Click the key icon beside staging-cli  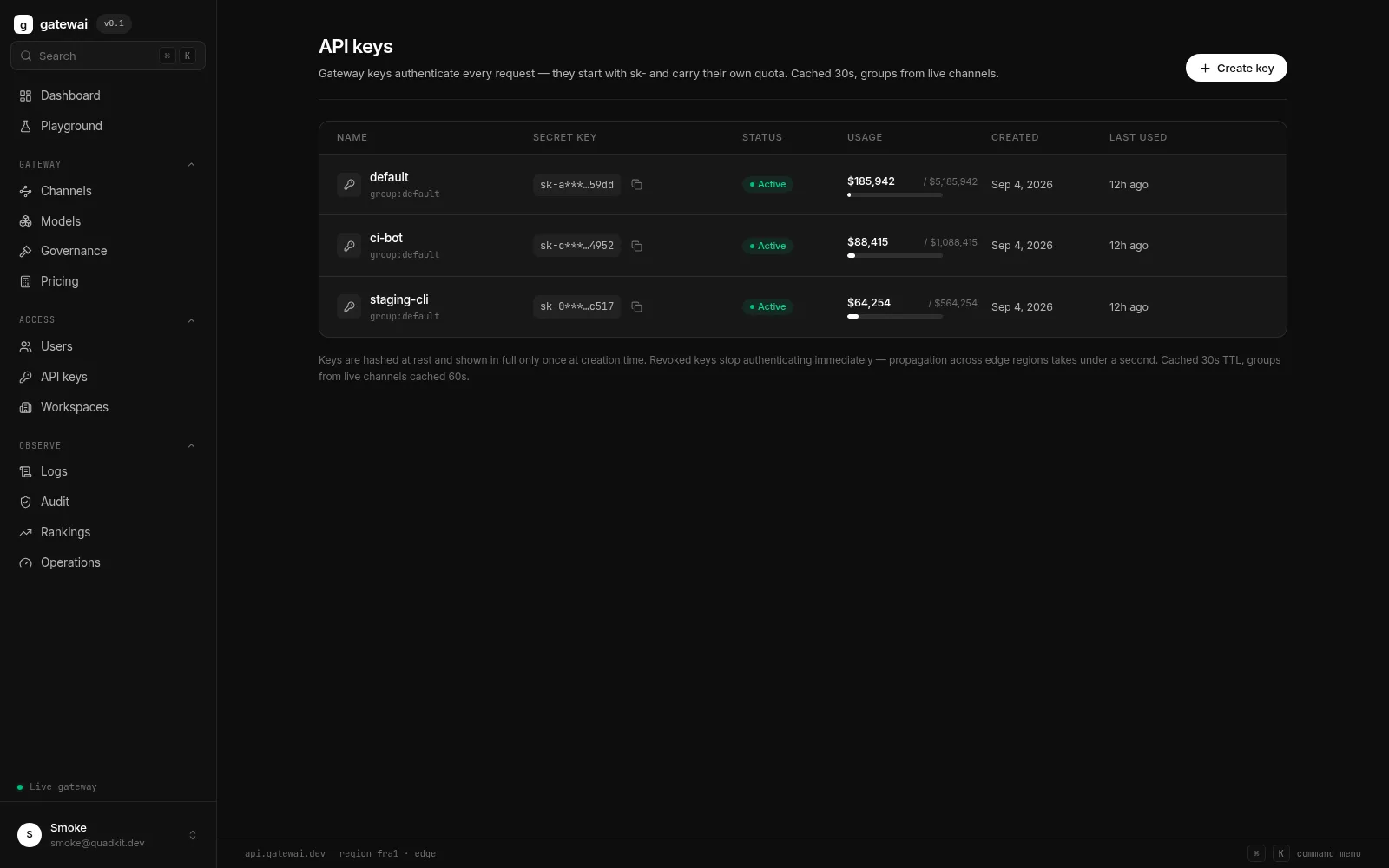tap(349, 306)
